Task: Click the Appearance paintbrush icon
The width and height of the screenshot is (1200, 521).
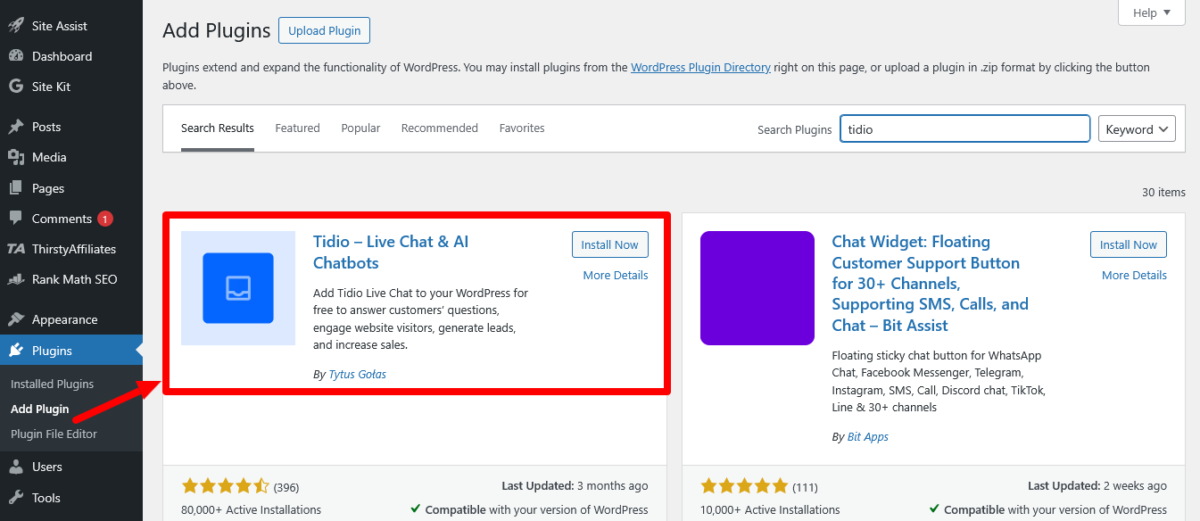Action: 16,320
